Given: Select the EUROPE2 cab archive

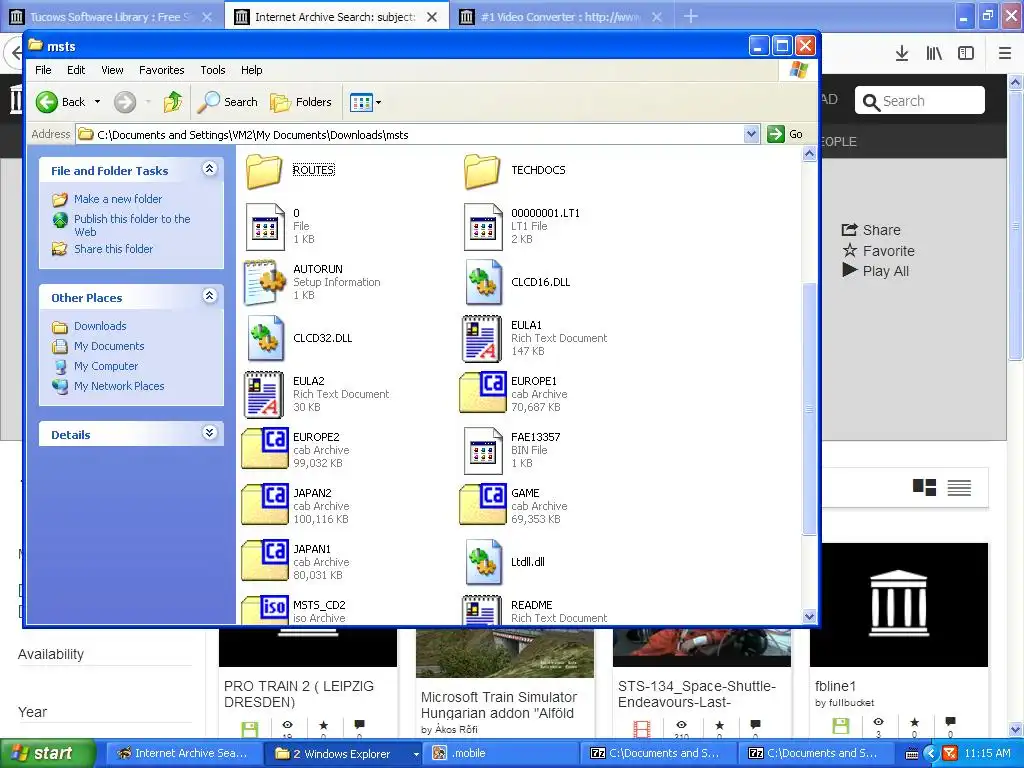Looking at the screenshot, I should (264, 449).
